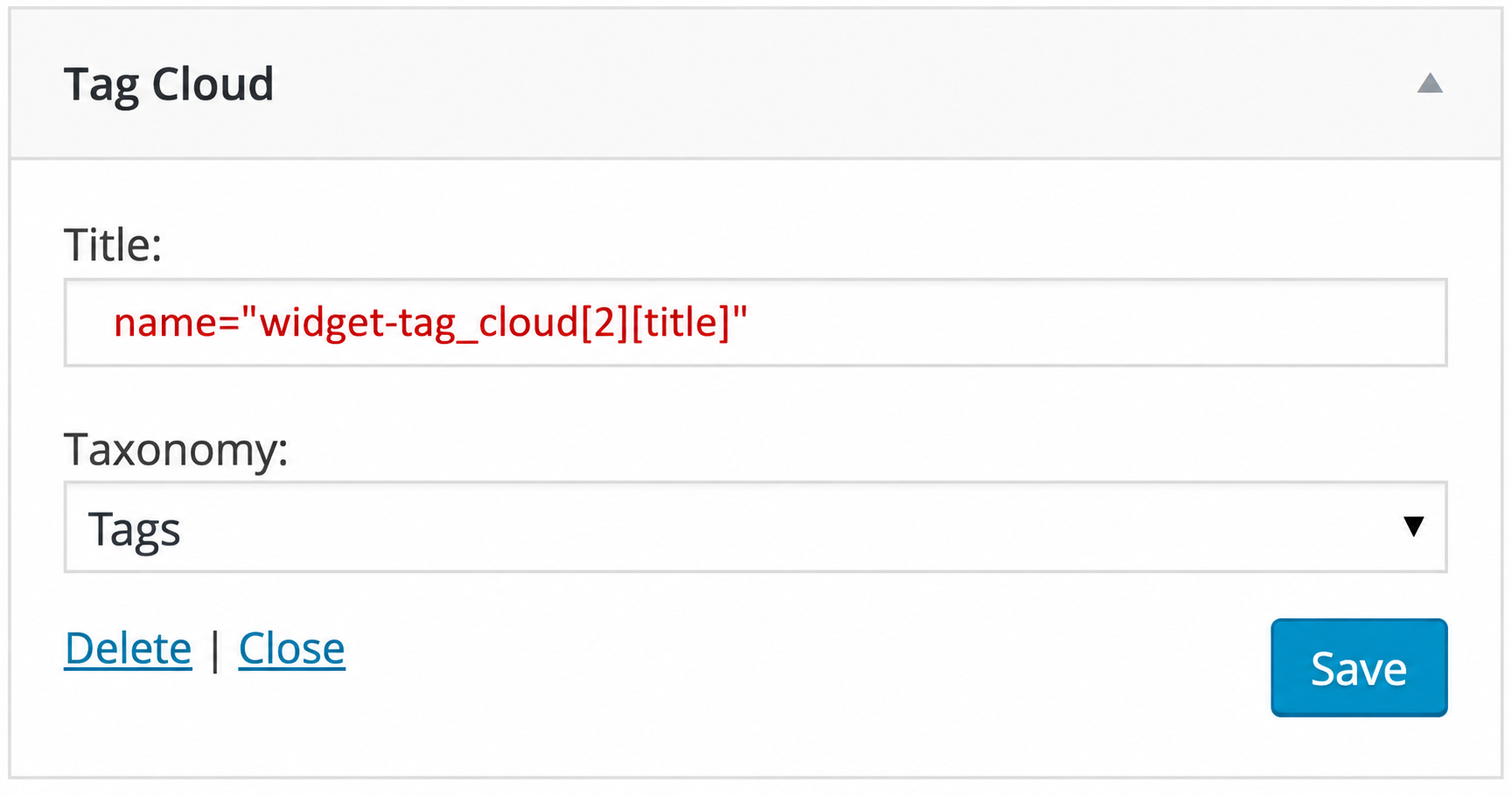Image resolution: width=1512 pixels, height=796 pixels.
Task: Expand taxonomy options with black down triangle
Action: pos(1413,527)
